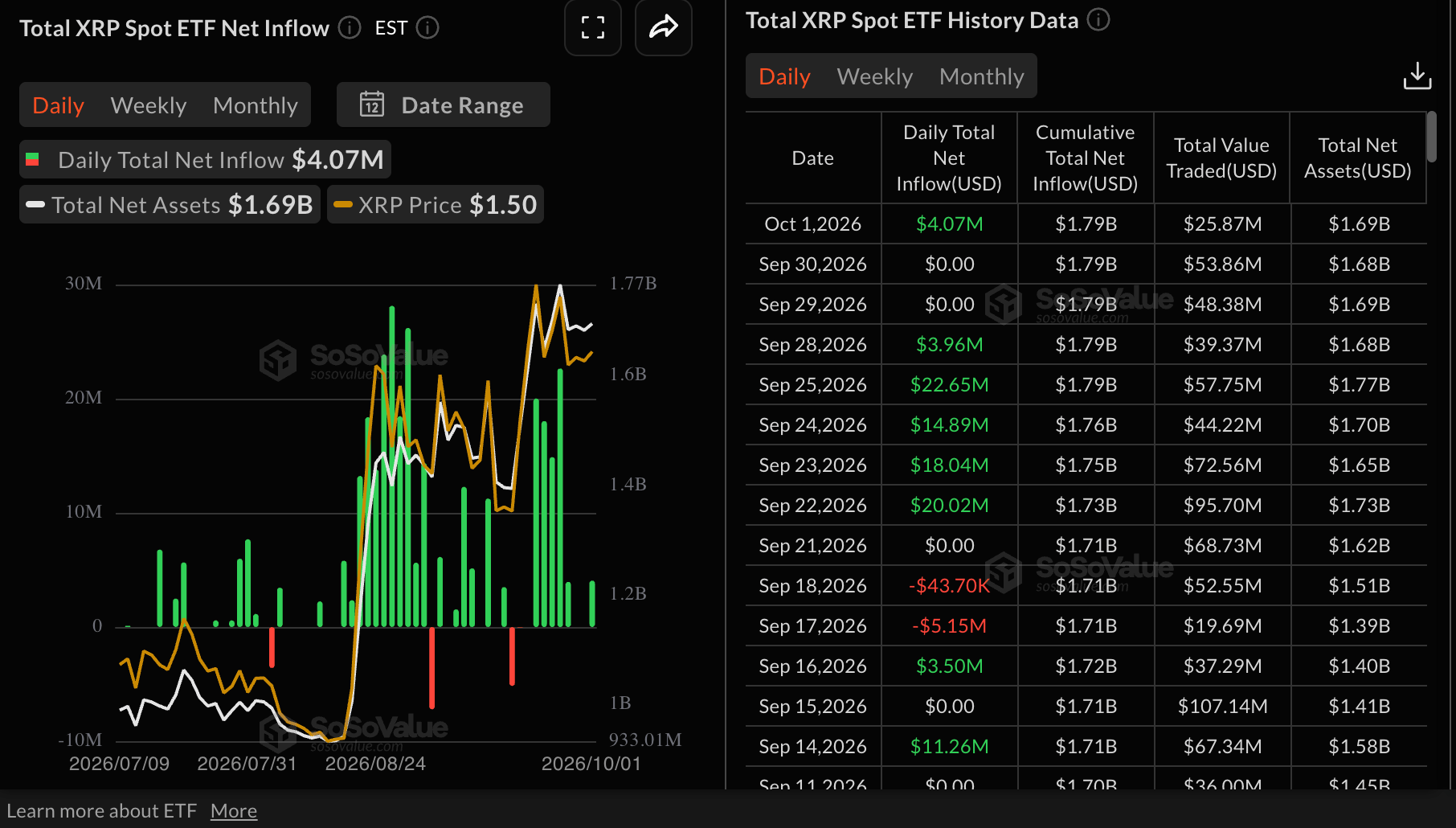Click the $107.14M traded value for Sep 15
This screenshot has width=1456, height=828.
tap(1222, 706)
